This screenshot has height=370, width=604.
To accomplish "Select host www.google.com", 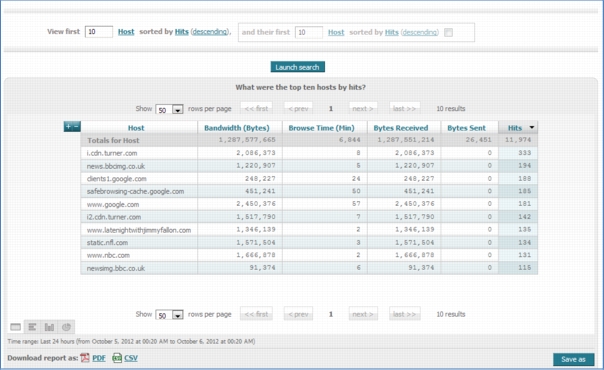I will point(113,204).
